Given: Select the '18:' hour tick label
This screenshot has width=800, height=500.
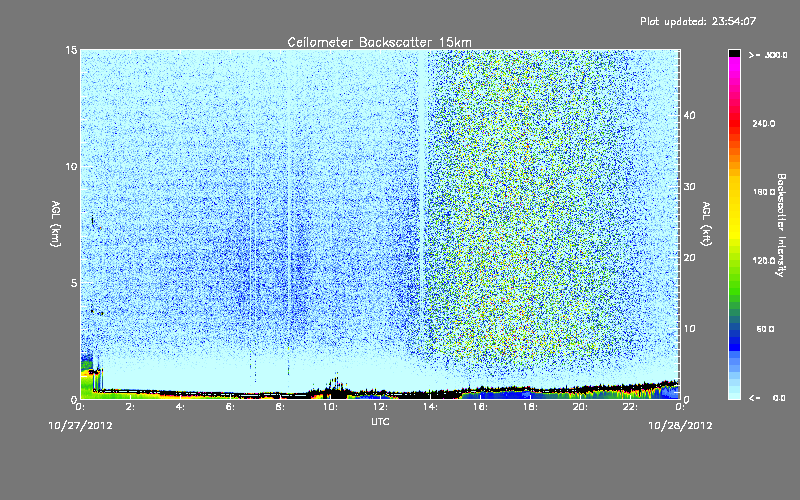Looking at the screenshot, I should pos(530,407).
